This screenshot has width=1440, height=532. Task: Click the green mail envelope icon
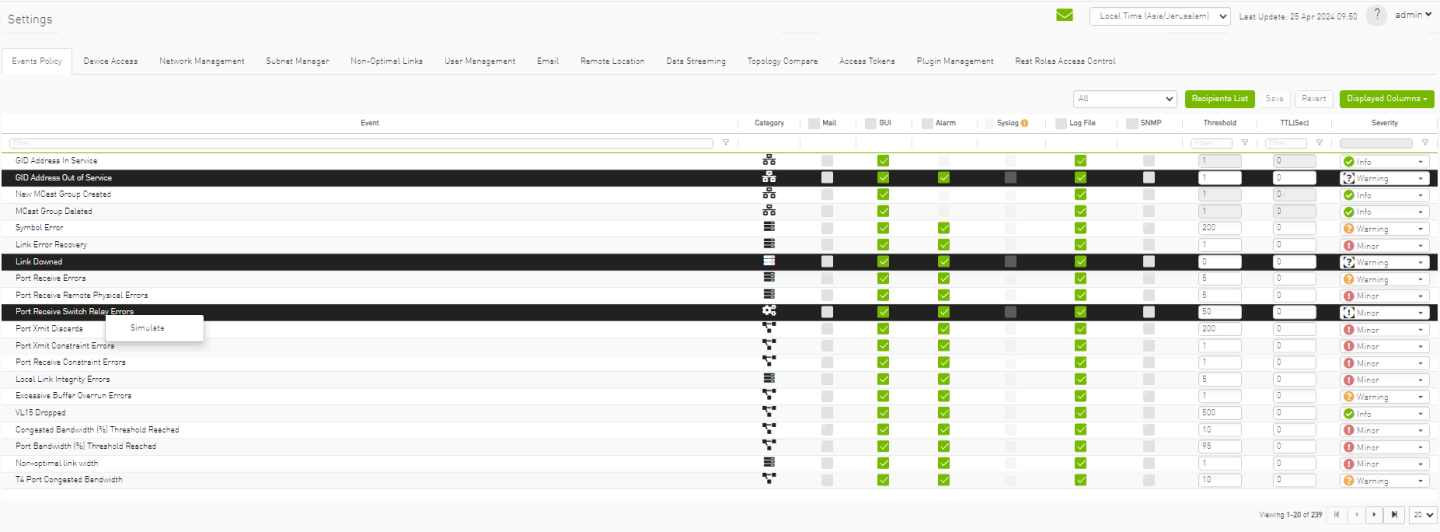[x=1064, y=15]
